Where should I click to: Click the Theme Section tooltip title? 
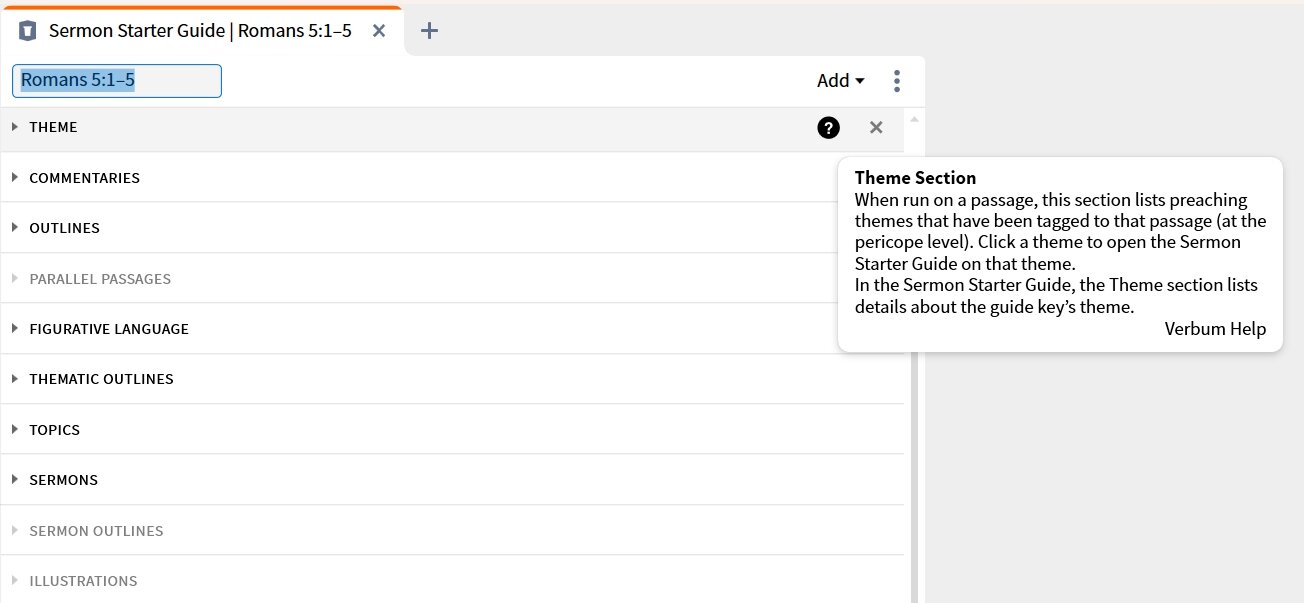pos(915,178)
